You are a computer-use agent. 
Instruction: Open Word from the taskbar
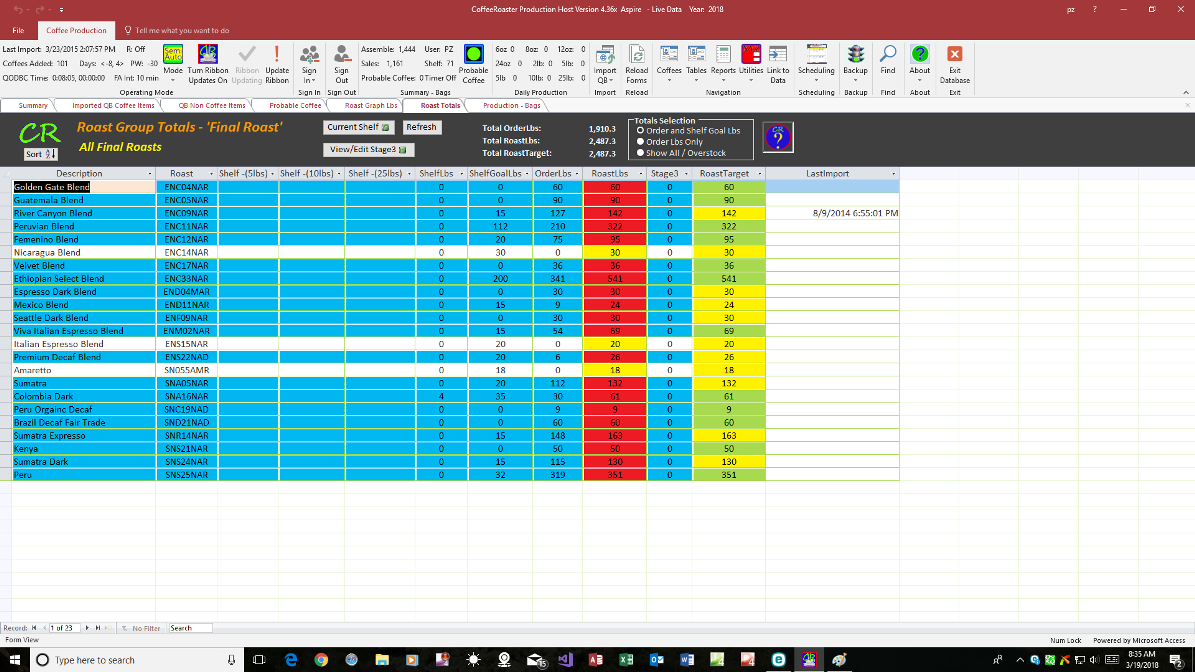coord(687,660)
